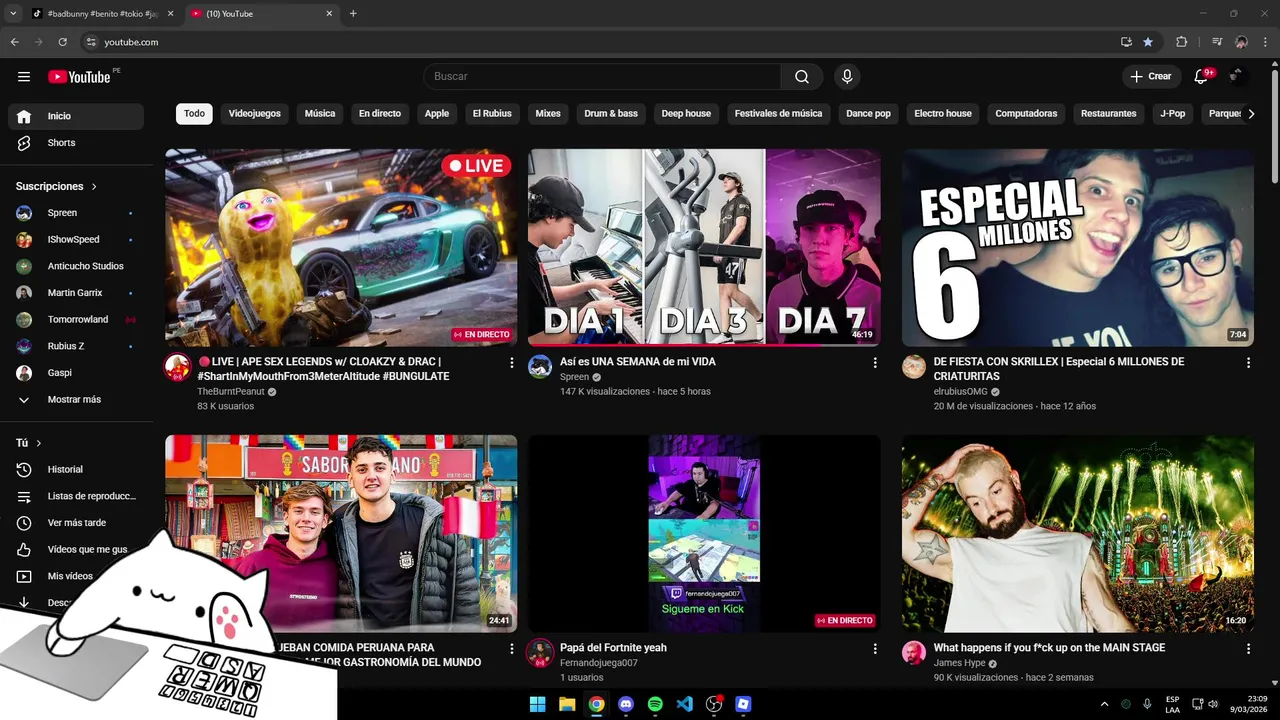Open the Spreen subscription channel
This screenshot has width=1280, height=720.
76,213
